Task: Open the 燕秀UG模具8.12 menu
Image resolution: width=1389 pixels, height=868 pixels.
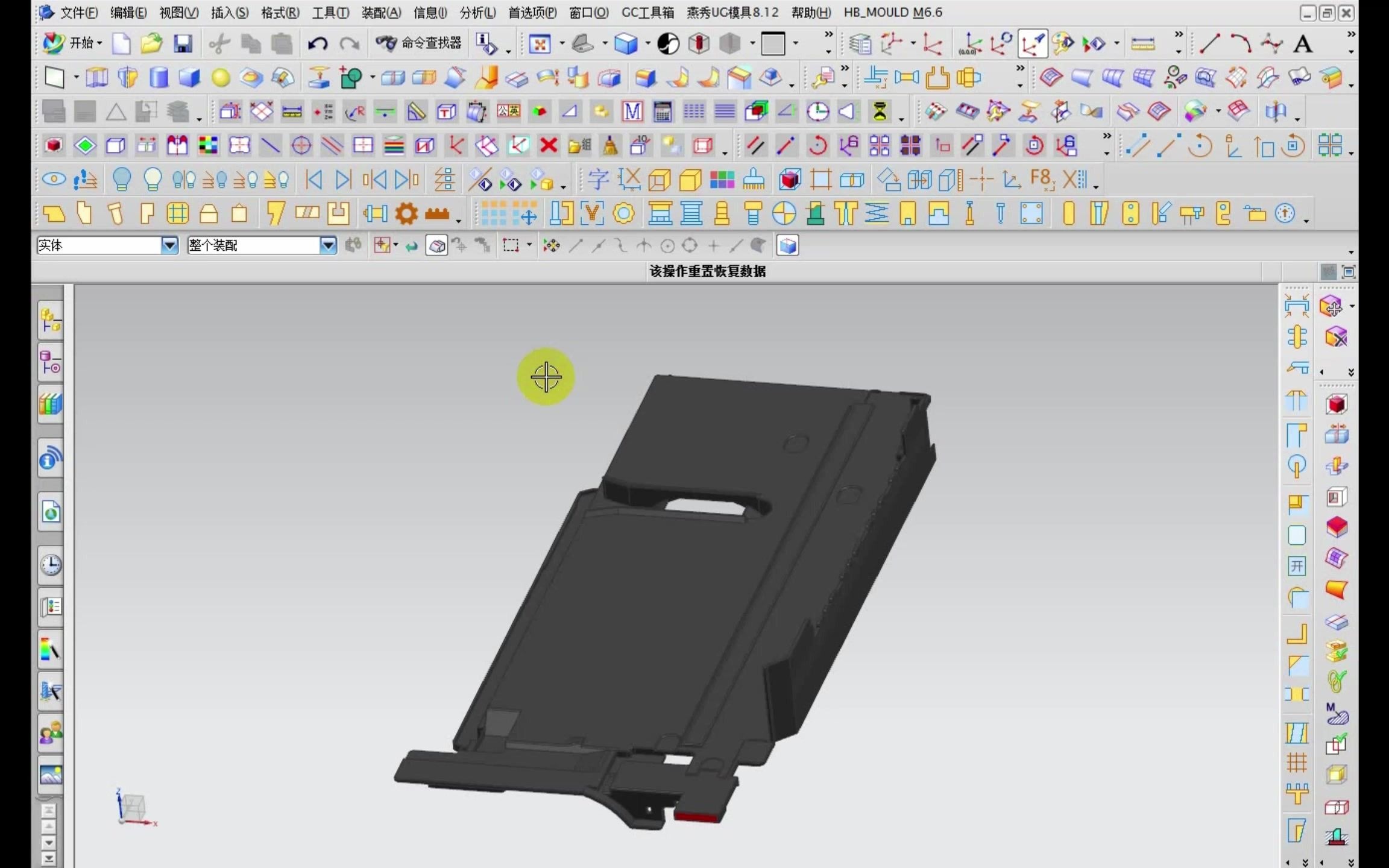Action: [x=732, y=13]
